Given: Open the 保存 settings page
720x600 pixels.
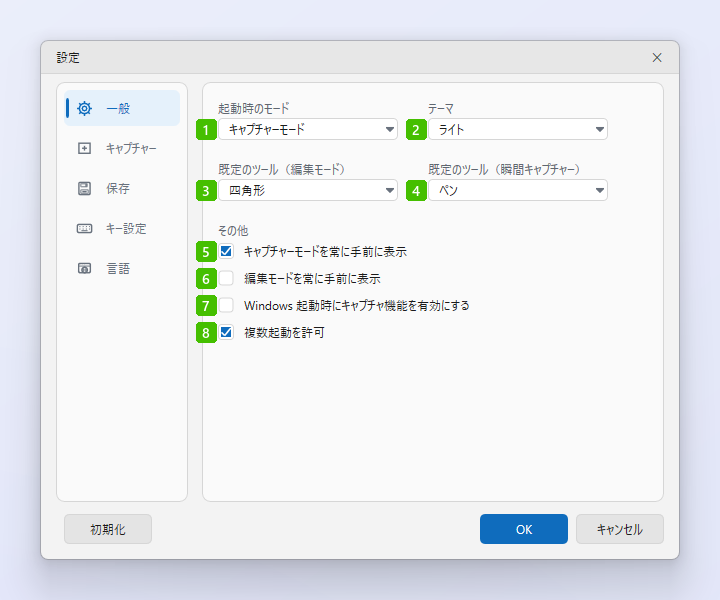Looking at the screenshot, I should [122, 188].
